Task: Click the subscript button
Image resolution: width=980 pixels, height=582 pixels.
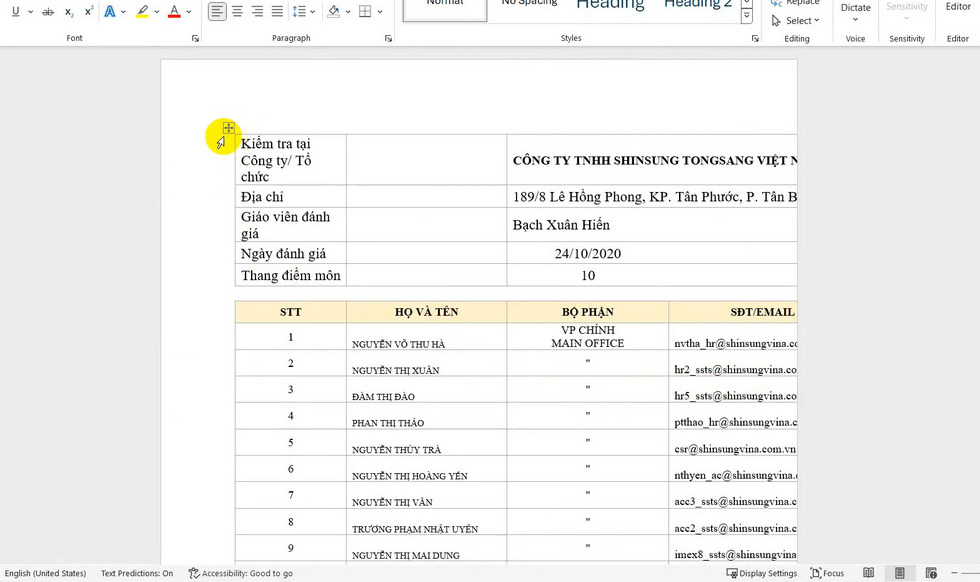Action: pyautogui.click(x=69, y=12)
